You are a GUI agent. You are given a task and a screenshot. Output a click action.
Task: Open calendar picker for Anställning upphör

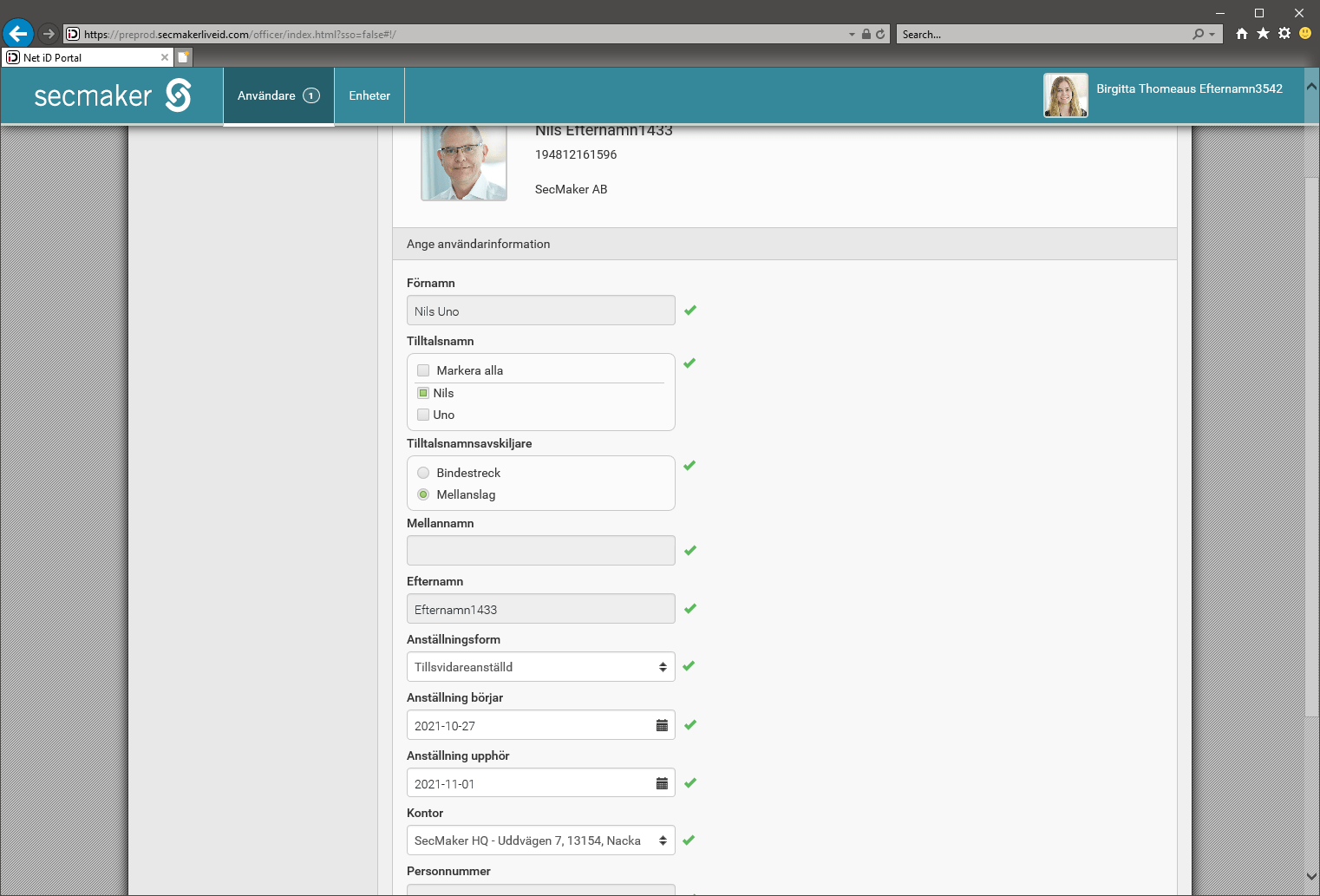662,784
